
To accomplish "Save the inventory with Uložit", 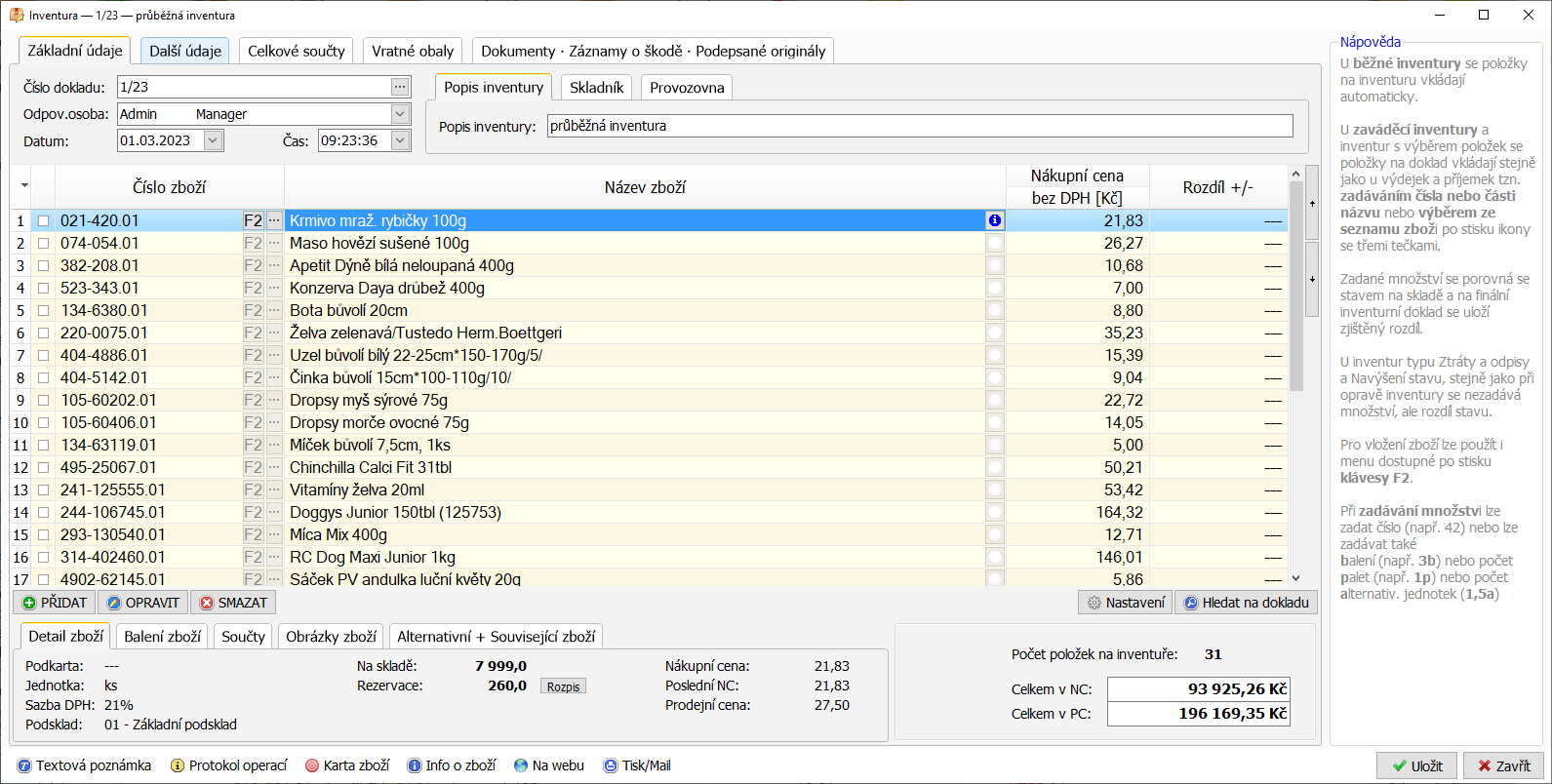I will (x=1417, y=765).
